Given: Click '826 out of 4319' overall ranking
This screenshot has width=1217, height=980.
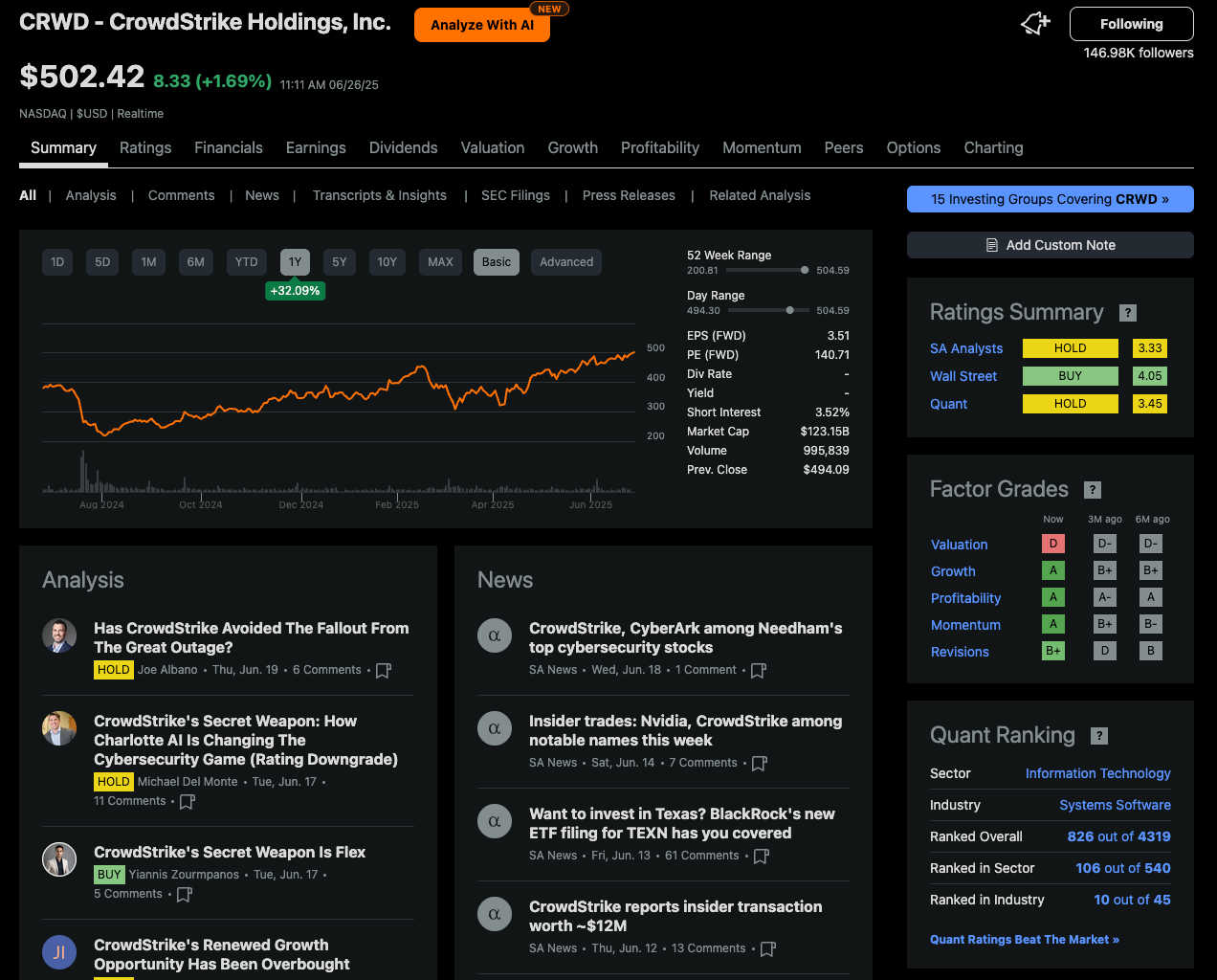Looking at the screenshot, I should point(1119,836).
